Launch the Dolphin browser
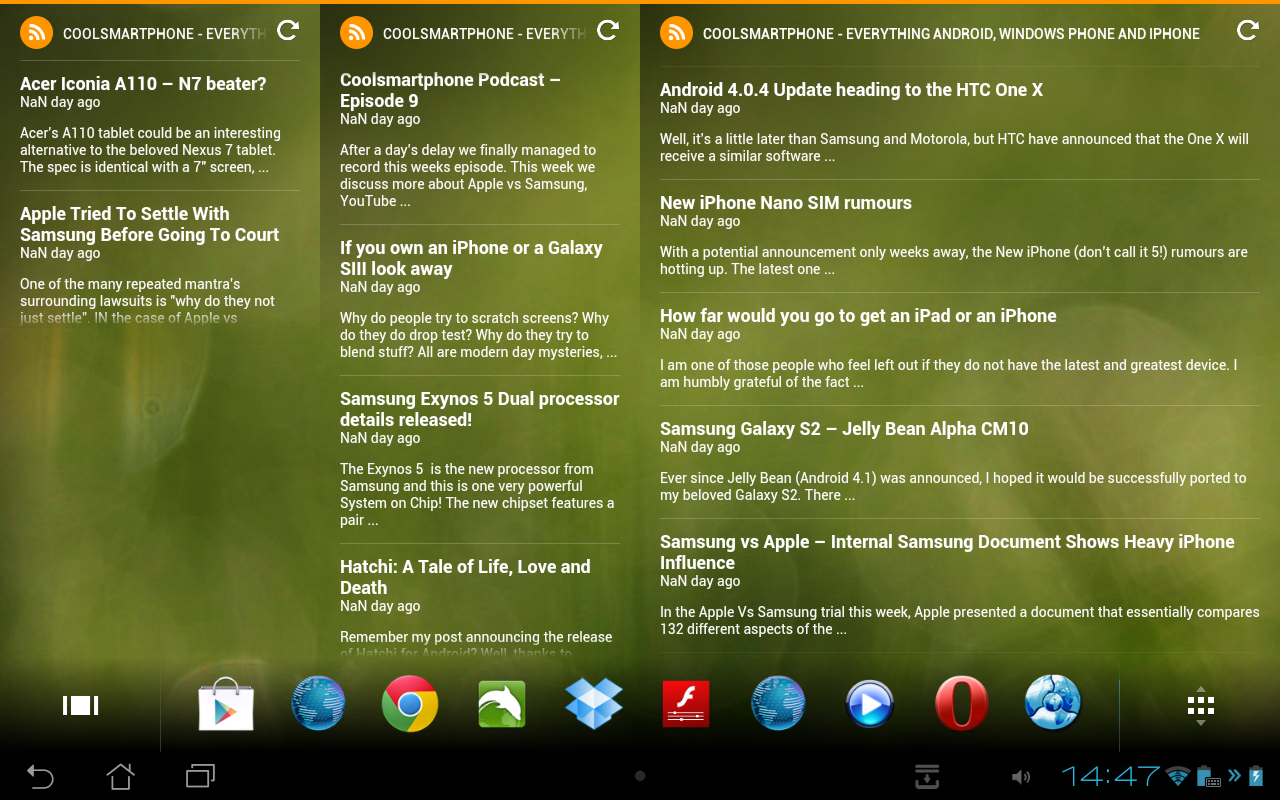The width and height of the screenshot is (1280, 800). coord(502,704)
